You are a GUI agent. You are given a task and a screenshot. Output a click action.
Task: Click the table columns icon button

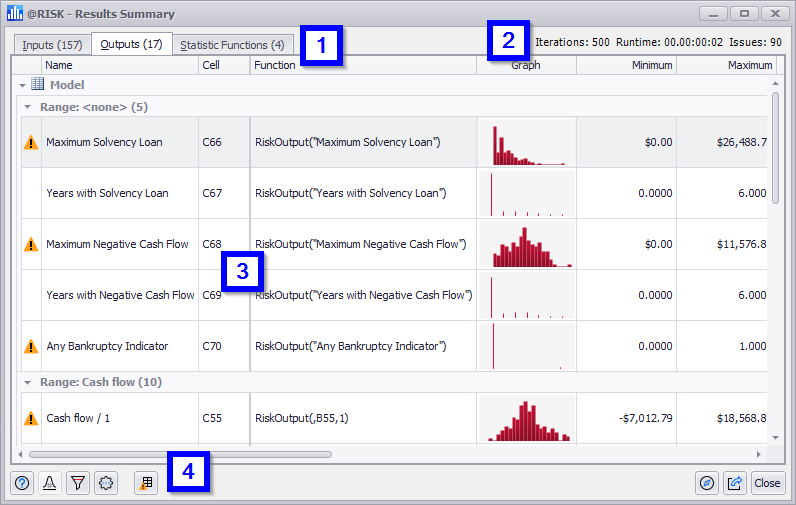point(146,483)
